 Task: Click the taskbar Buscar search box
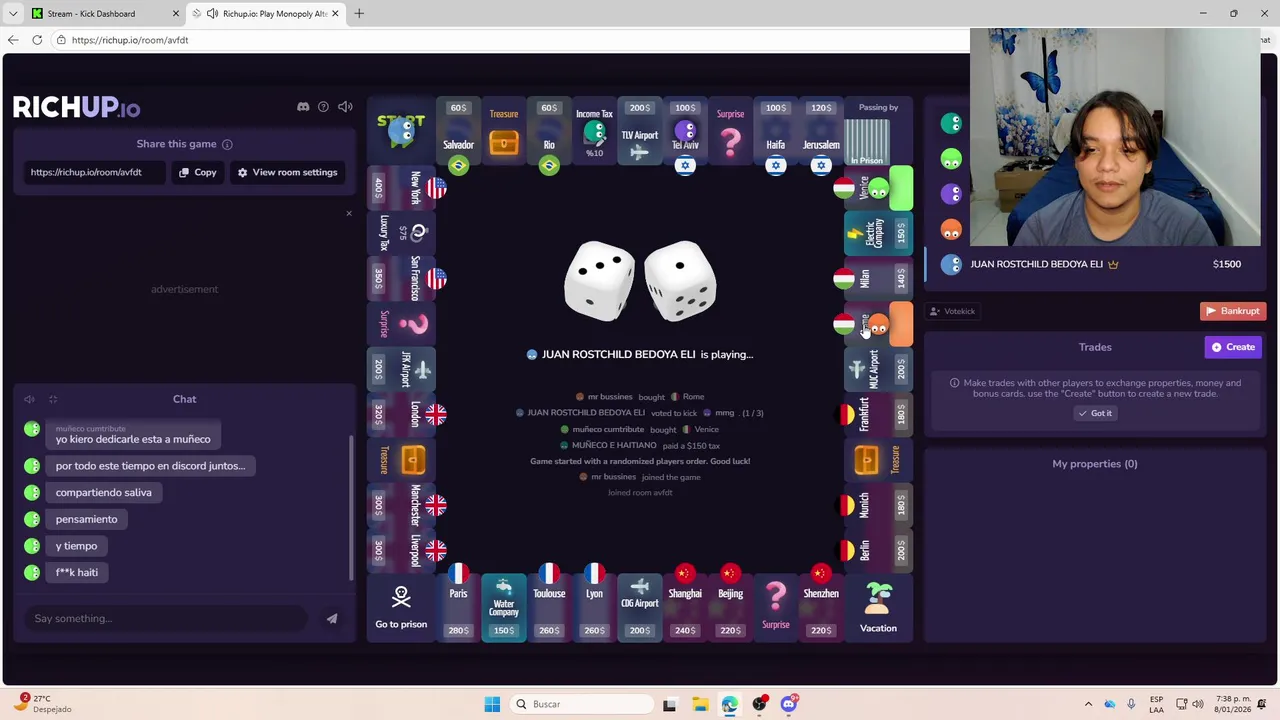(580, 704)
